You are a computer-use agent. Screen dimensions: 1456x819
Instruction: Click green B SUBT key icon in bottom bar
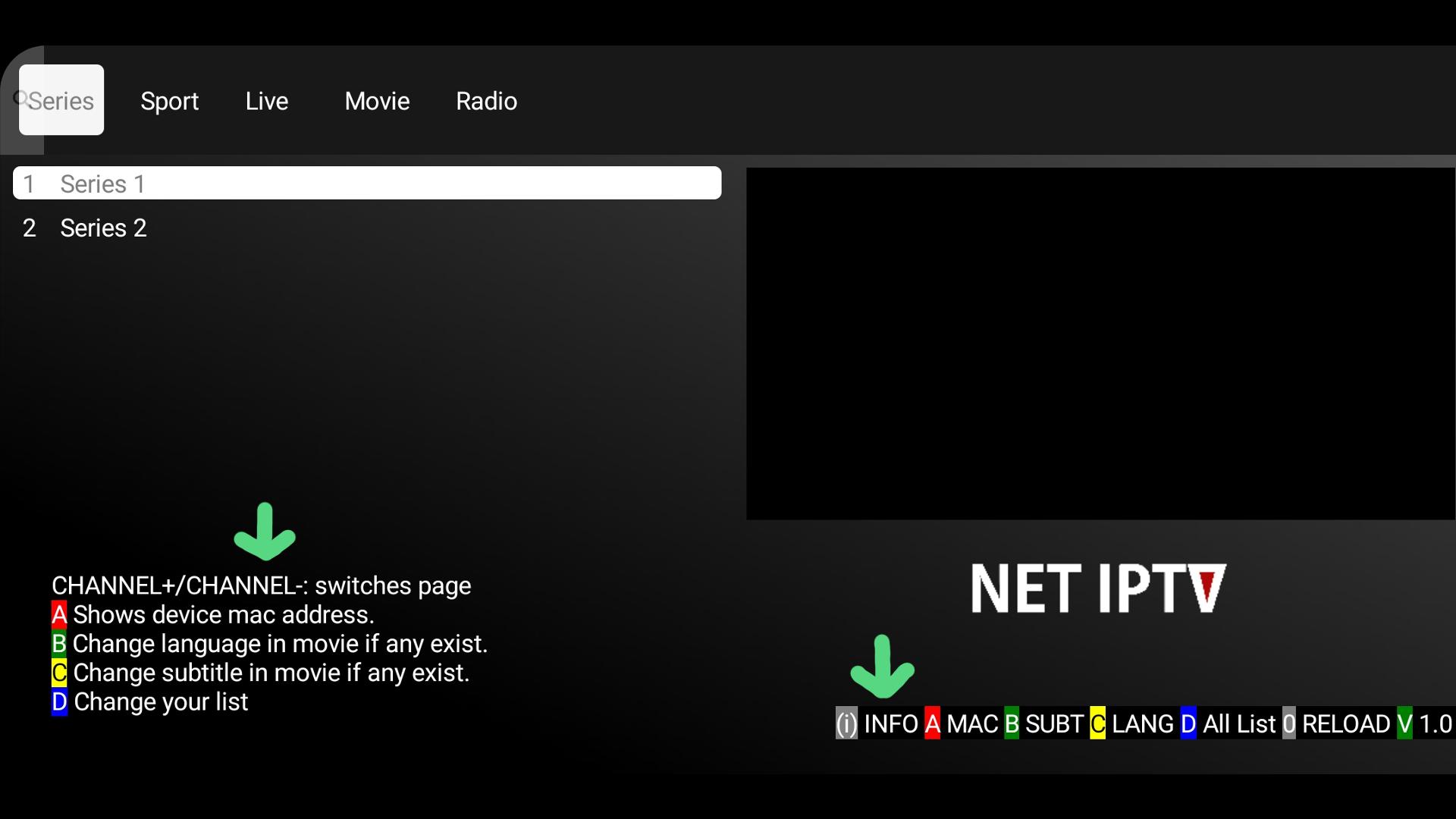pyautogui.click(x=1012, y=723)
